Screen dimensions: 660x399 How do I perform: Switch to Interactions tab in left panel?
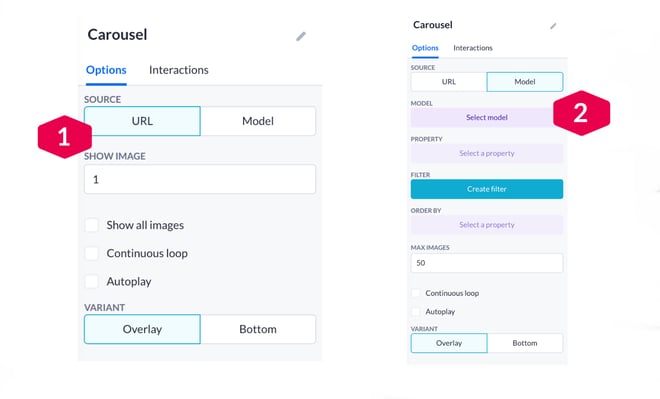(x=178, y=70)
